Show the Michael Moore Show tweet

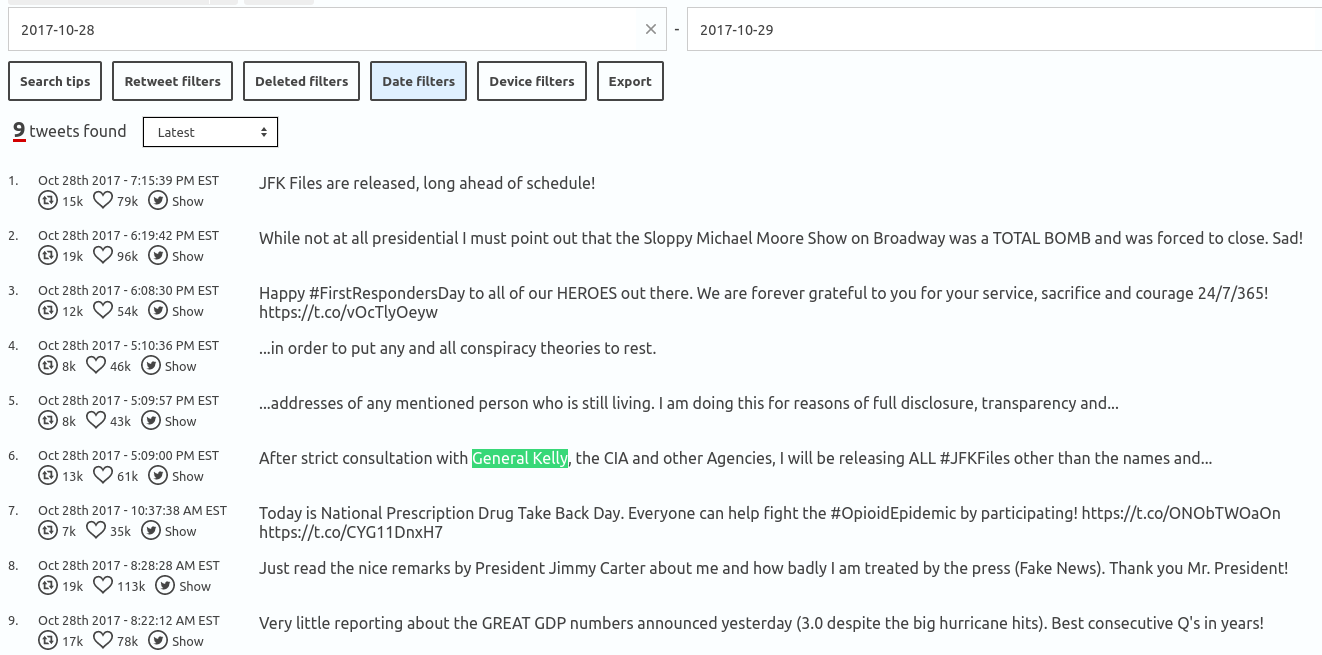188,257
